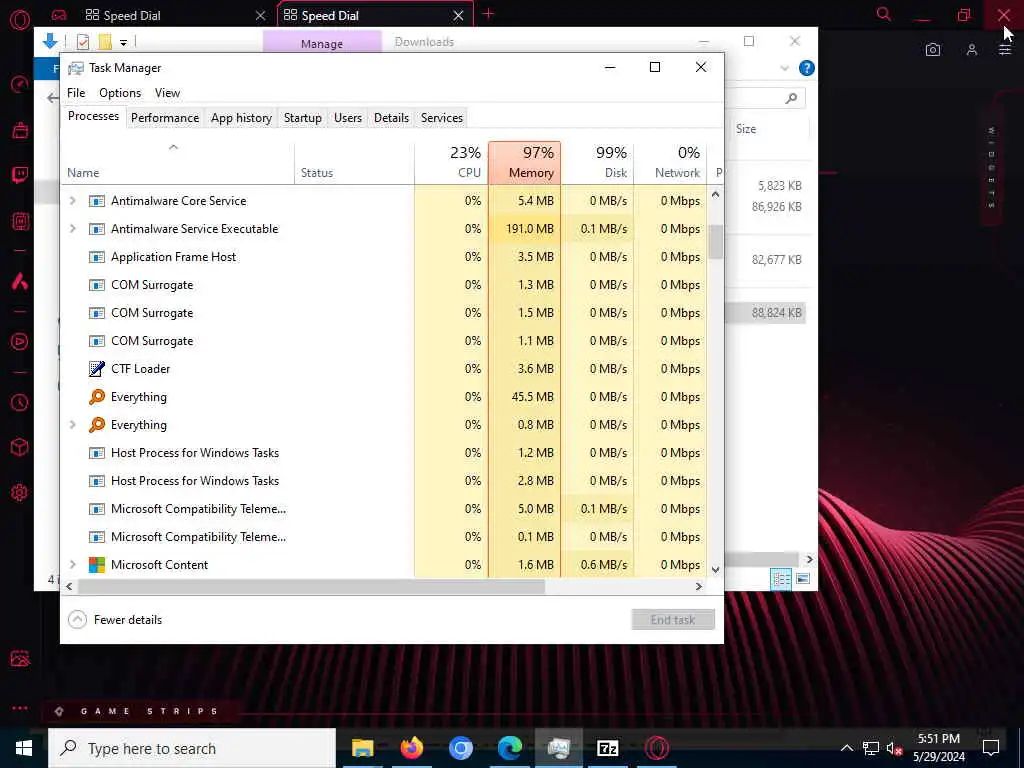Expand second Everything process row
Viewport: 1024px width, 768px height.
tap(73, 424)
